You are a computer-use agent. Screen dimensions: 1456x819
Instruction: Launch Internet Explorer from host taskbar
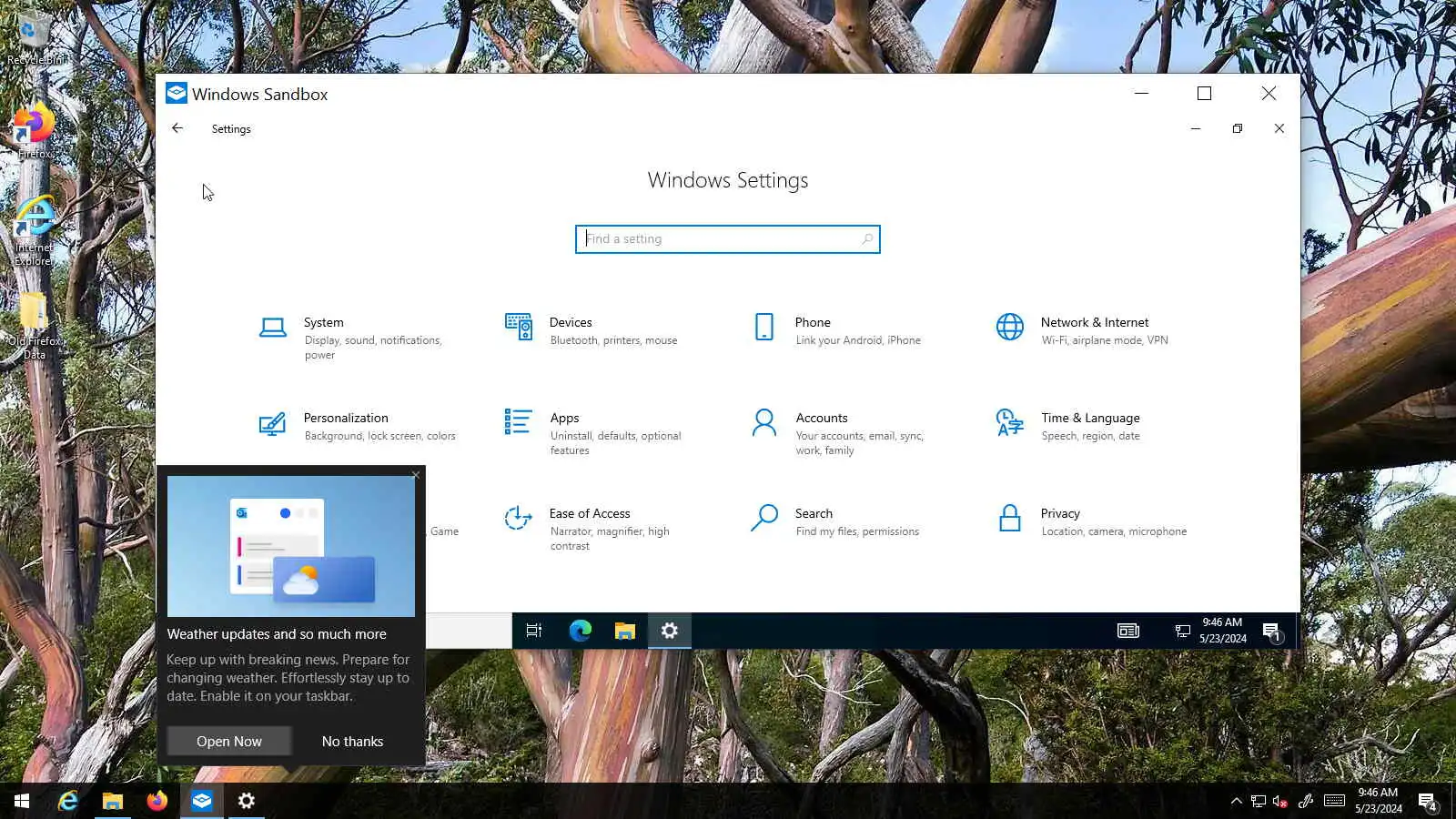tap(68, 801)
